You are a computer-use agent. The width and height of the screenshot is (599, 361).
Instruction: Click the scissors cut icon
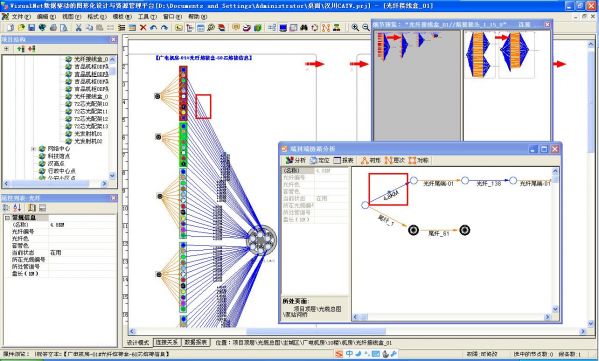click(78, 28)
